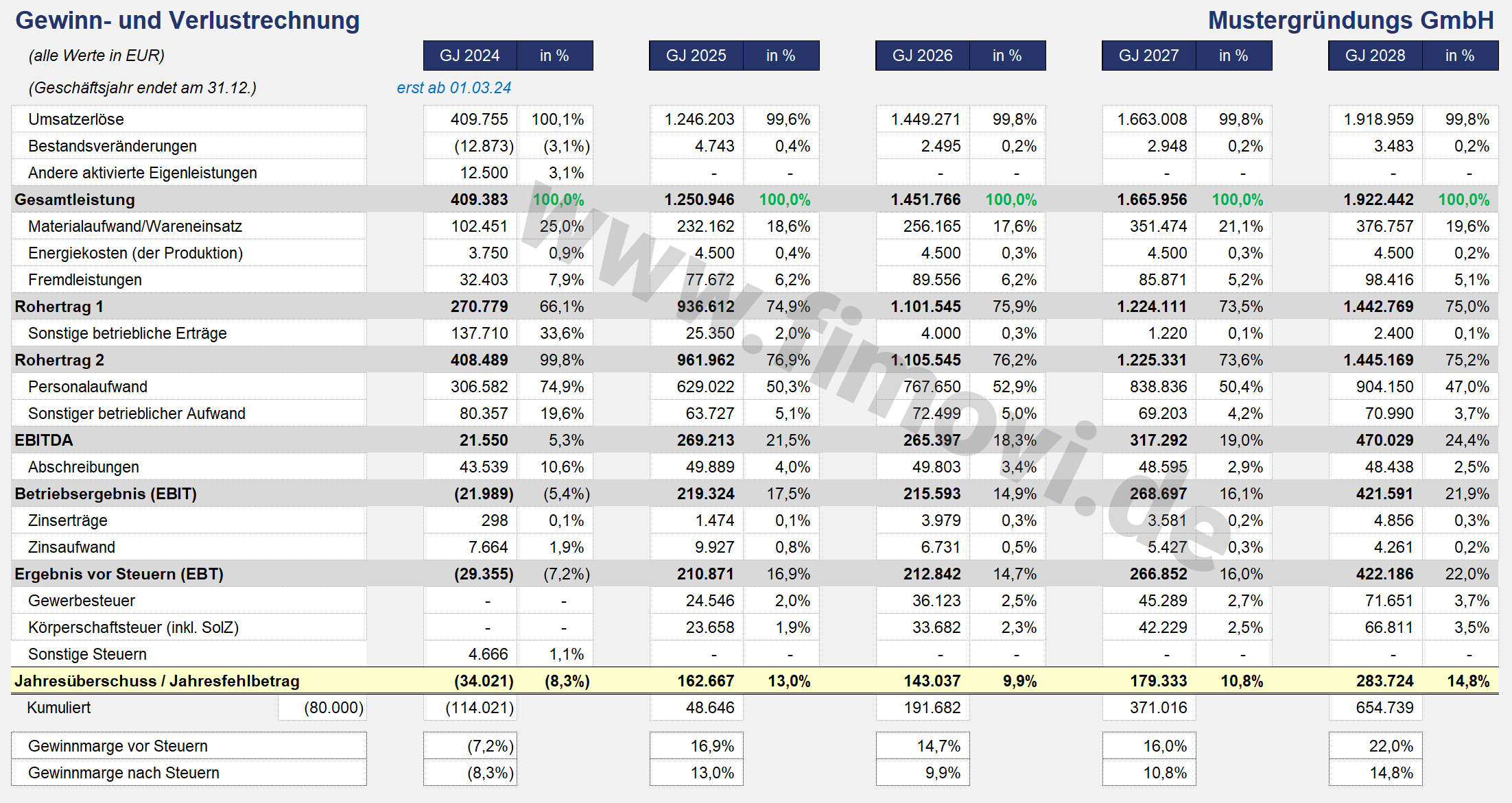Click Sonstige betriebliche Erträge value 137.710

point(480,333)
